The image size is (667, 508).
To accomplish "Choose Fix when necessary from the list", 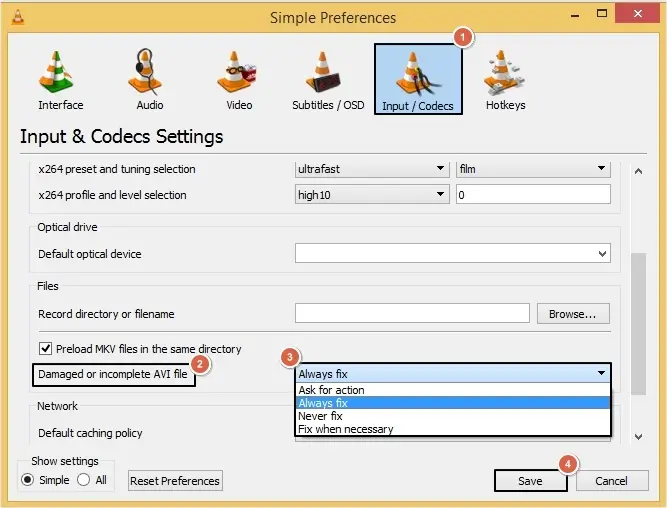I will point(453,429).
